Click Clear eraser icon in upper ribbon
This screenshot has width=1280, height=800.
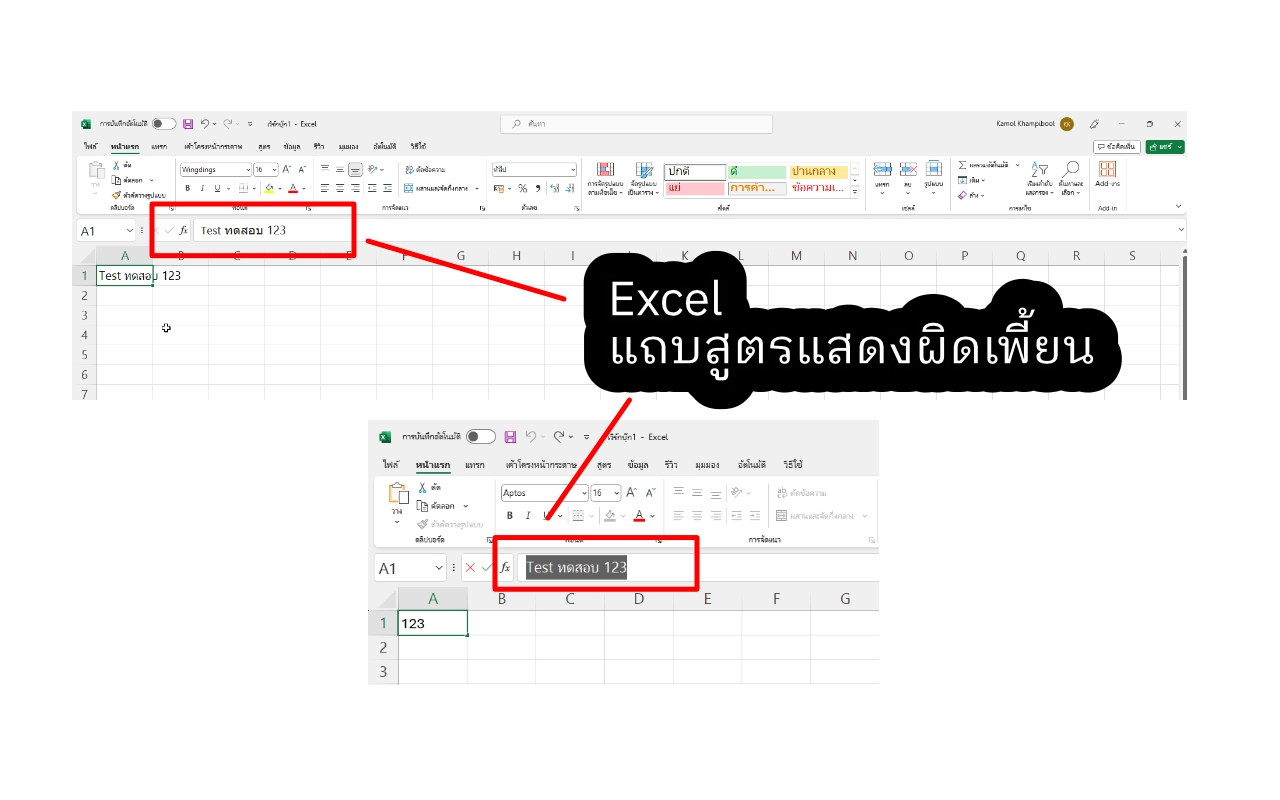tap(962, 196)
